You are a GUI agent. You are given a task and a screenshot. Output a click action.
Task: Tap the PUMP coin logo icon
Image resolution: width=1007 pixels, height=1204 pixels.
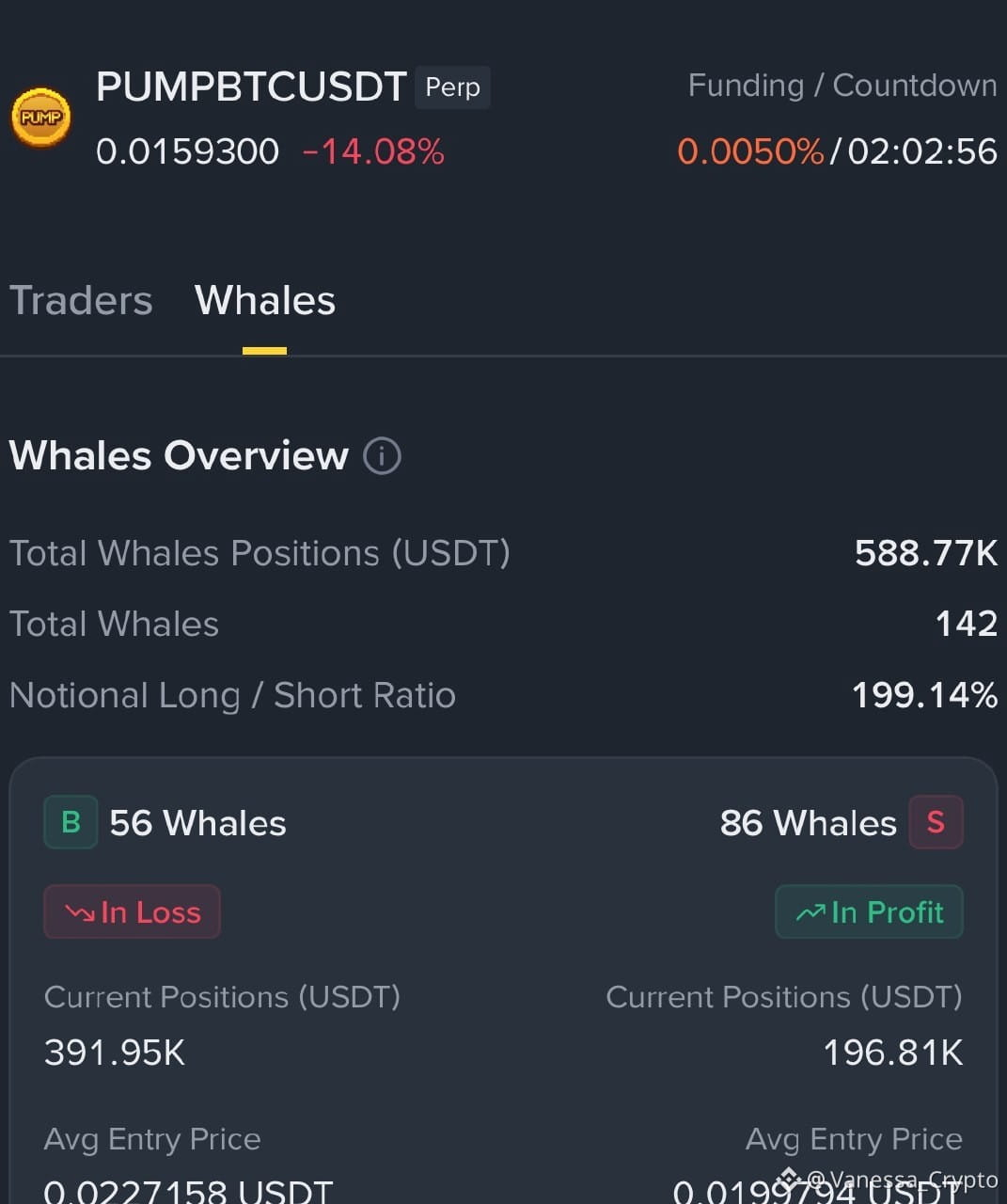click(x=40, y=118)
